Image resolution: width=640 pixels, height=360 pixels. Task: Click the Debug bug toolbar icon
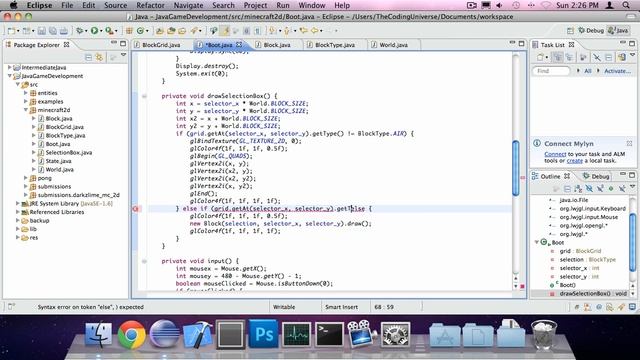click(x=80, y=31)
